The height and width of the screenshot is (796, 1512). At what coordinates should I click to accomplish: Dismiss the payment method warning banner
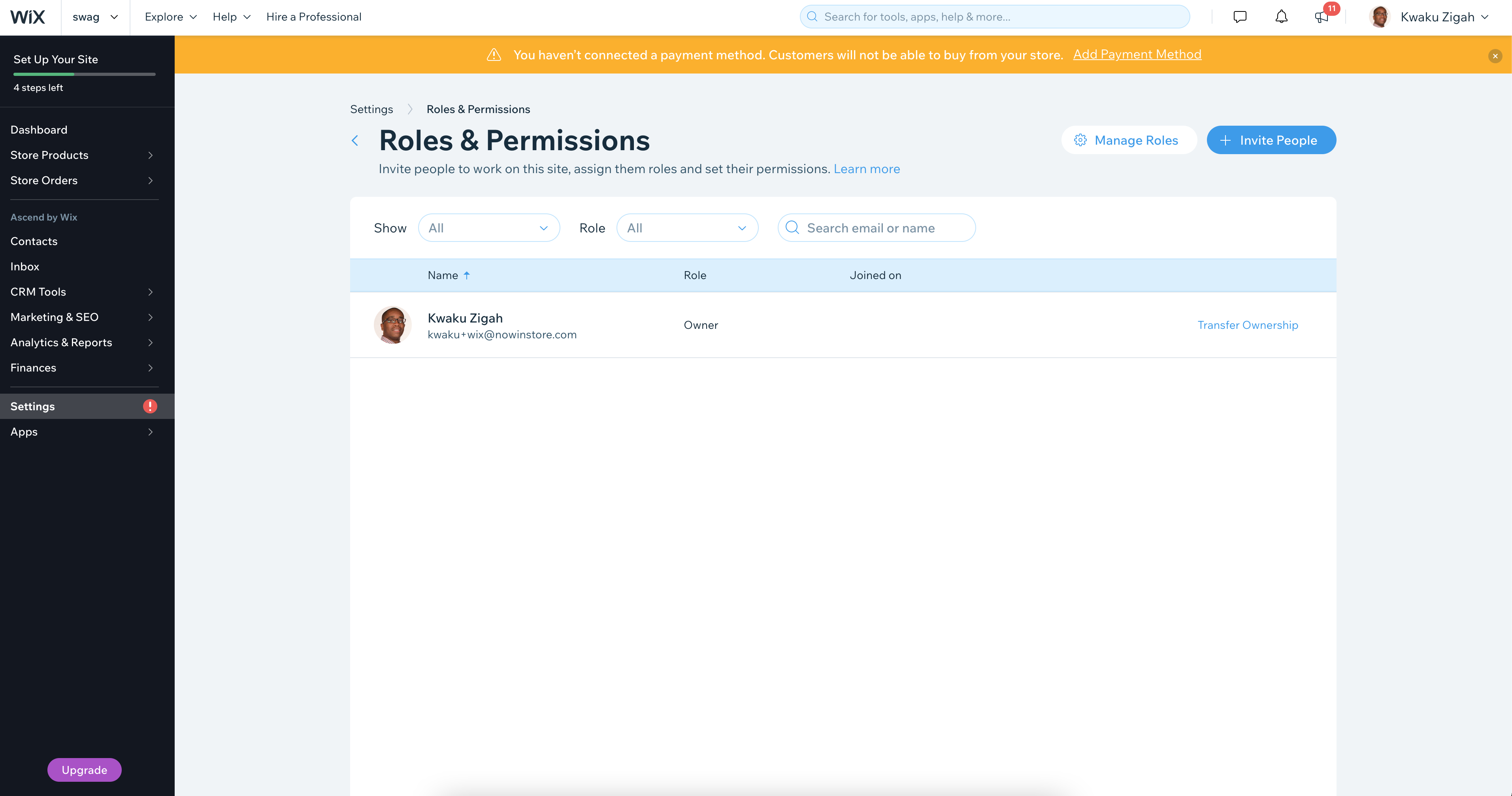click(1495, 56)
